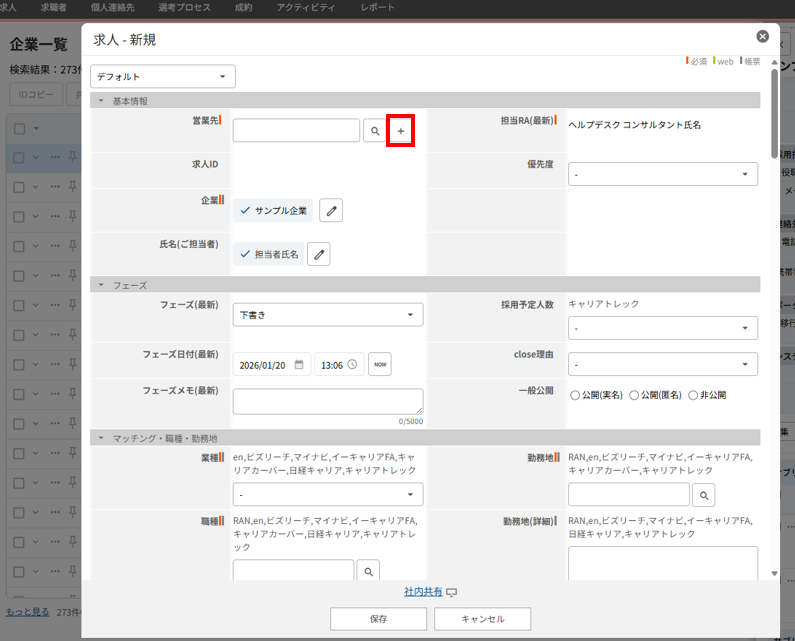Click search icon next to 職種 field

(x=369, y=570)
